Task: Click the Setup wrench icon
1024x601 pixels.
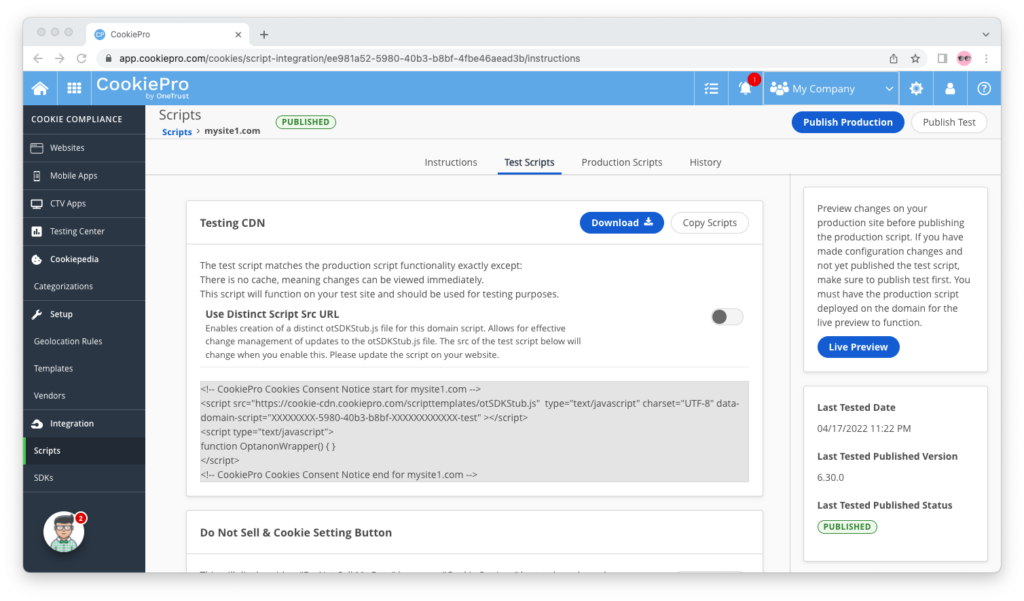Action: [37, 314]
